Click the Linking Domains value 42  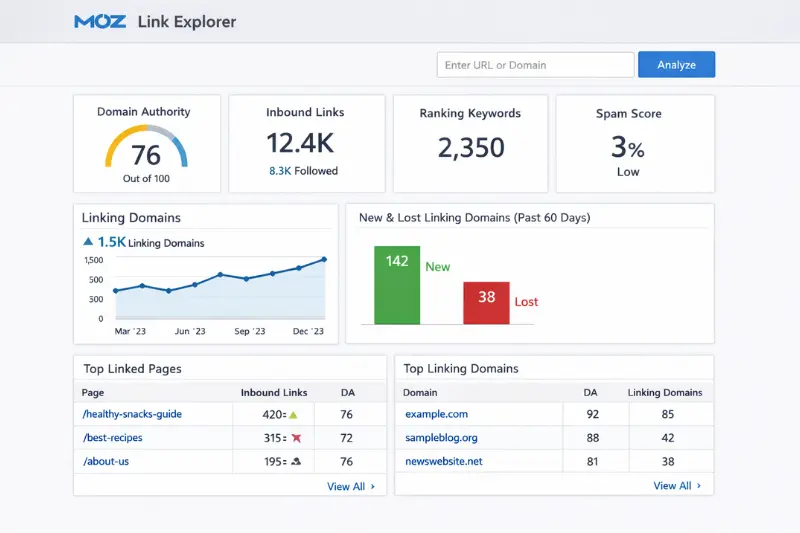click(668, 438)
